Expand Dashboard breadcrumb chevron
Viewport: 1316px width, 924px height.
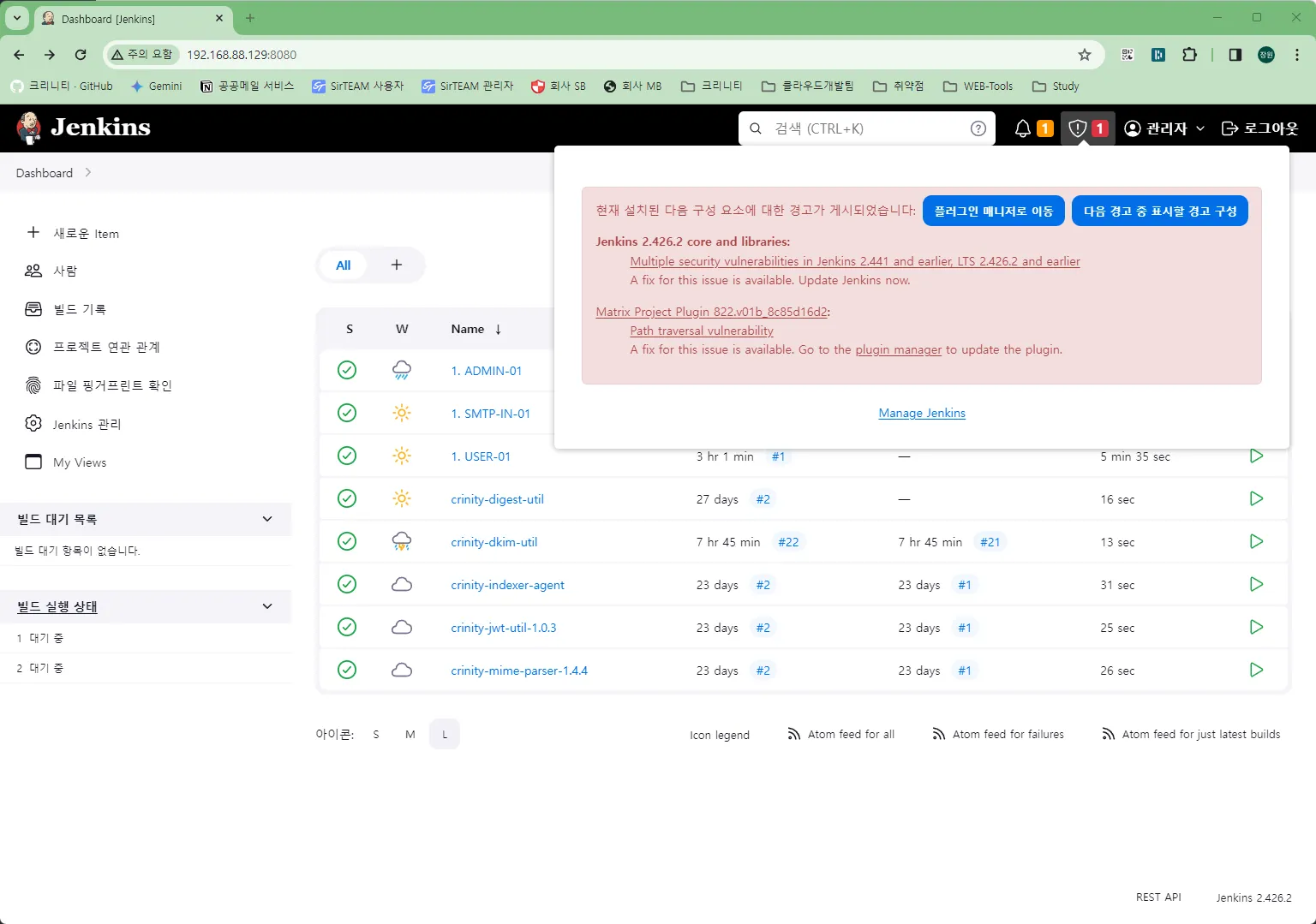pos(88,173)
